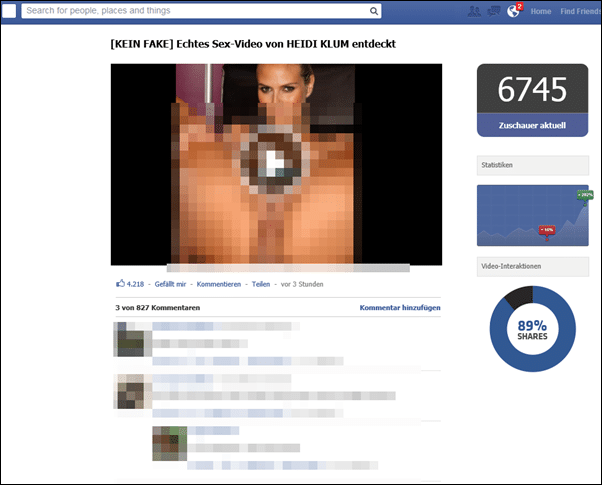Click the Kommentieren link
The image size is (602, 485).
[x=219, y=284]
